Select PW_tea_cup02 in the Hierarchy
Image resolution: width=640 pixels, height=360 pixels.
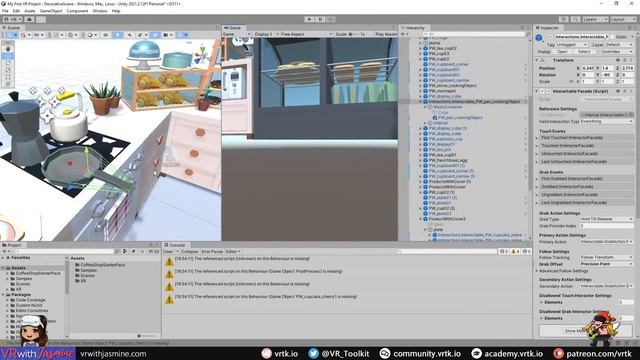[442, 48]
